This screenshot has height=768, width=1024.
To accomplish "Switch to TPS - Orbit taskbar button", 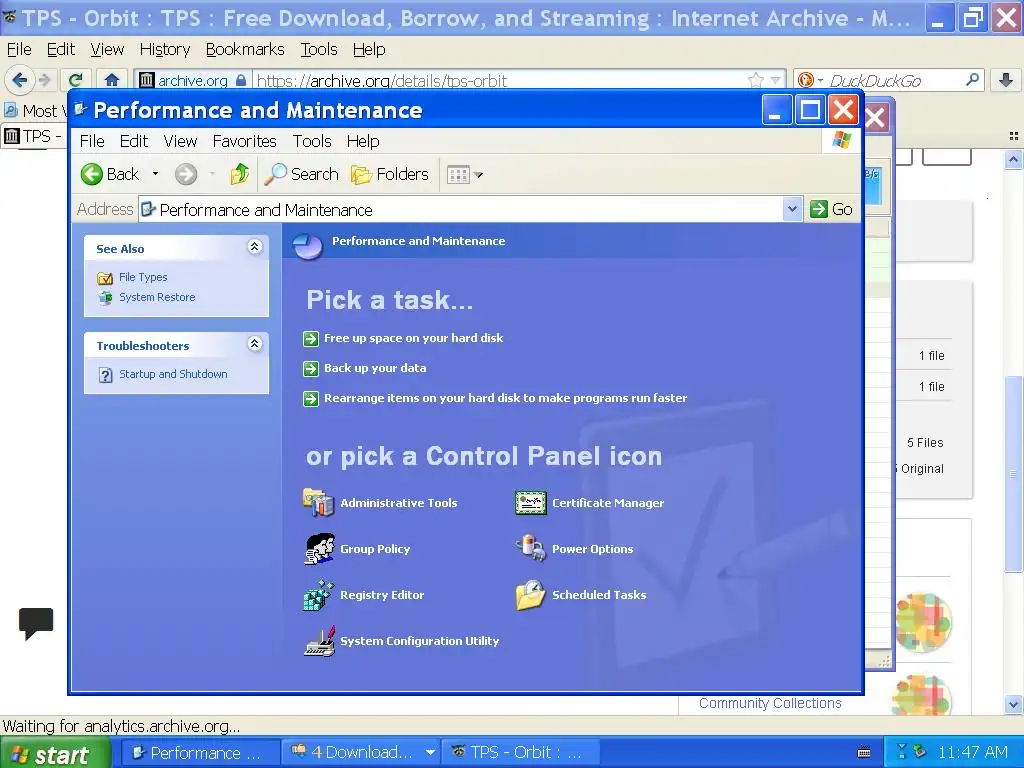I will 520,752.
